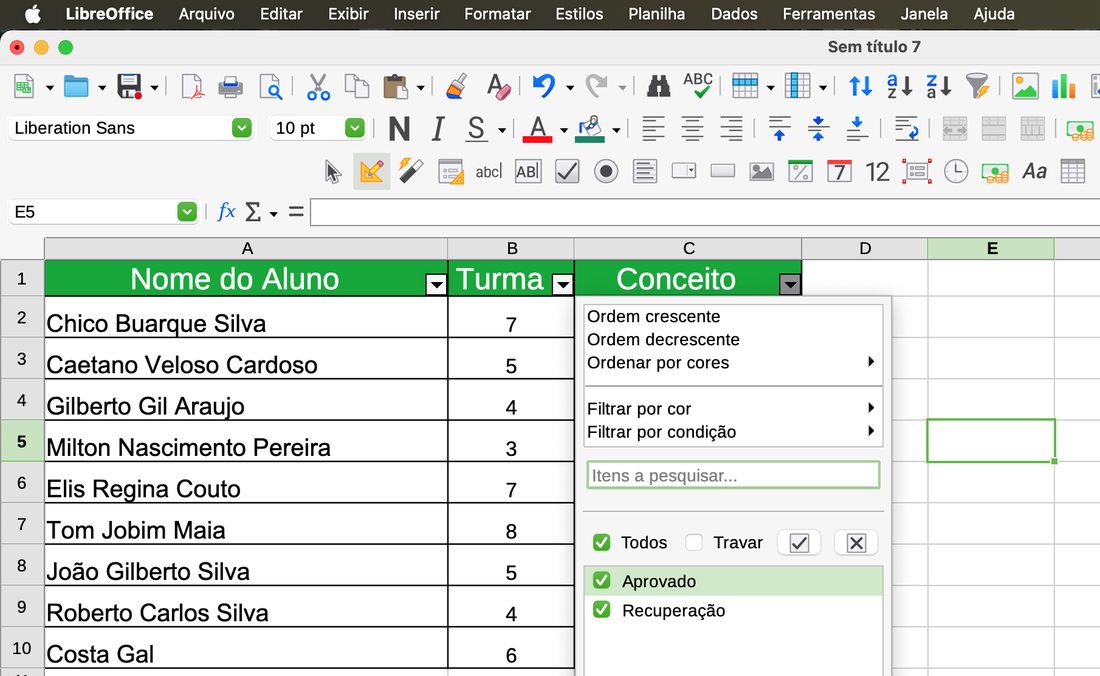Viewport: 1100px width, 676px height.
Task: Click the Cut scissors icon
Action: coord(318,87)
